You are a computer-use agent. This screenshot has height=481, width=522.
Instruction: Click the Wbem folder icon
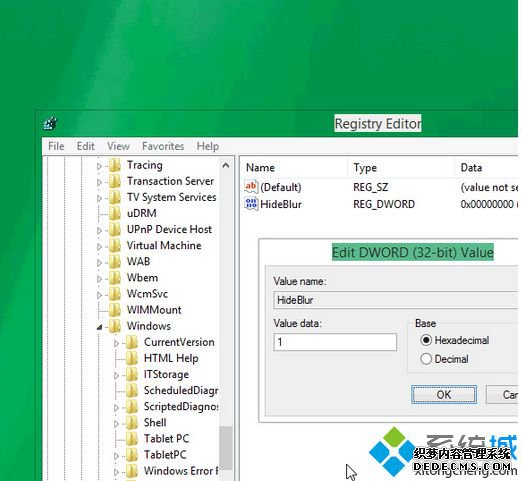115,278
